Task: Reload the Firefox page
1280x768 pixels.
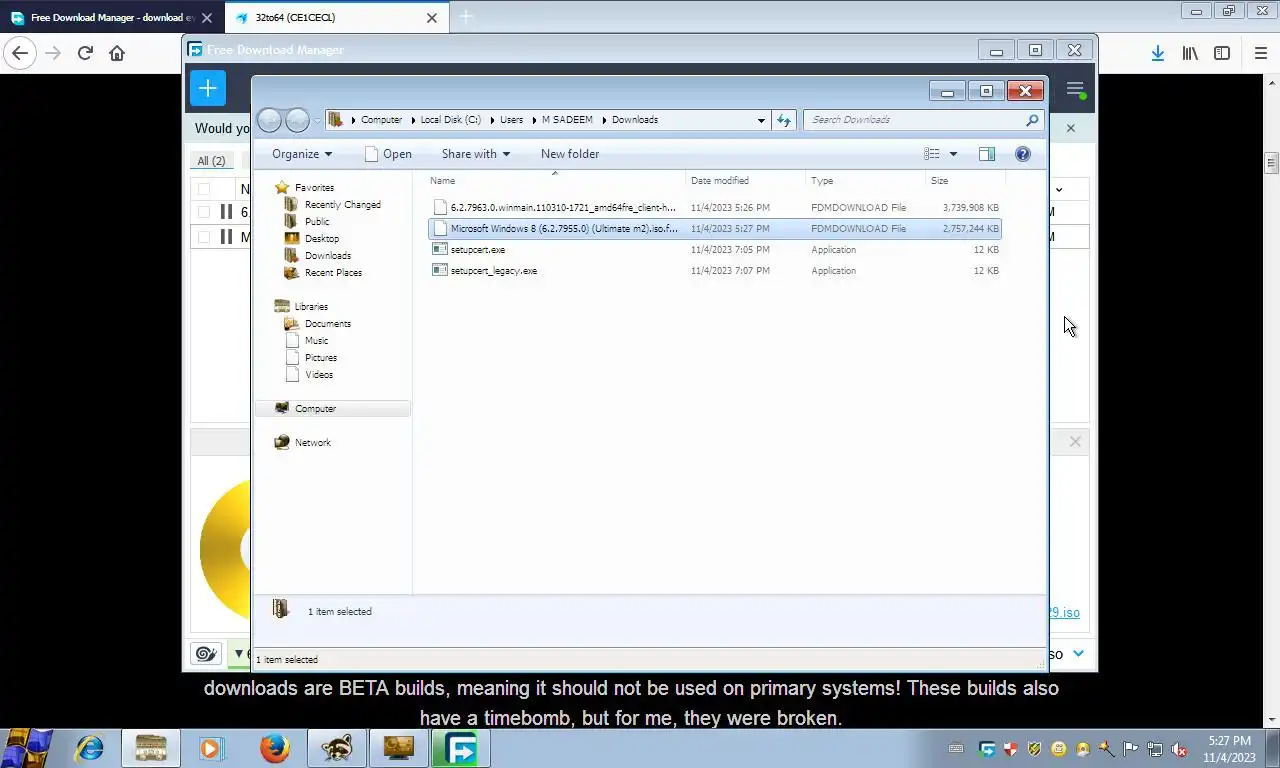Action: coord(85,53)
